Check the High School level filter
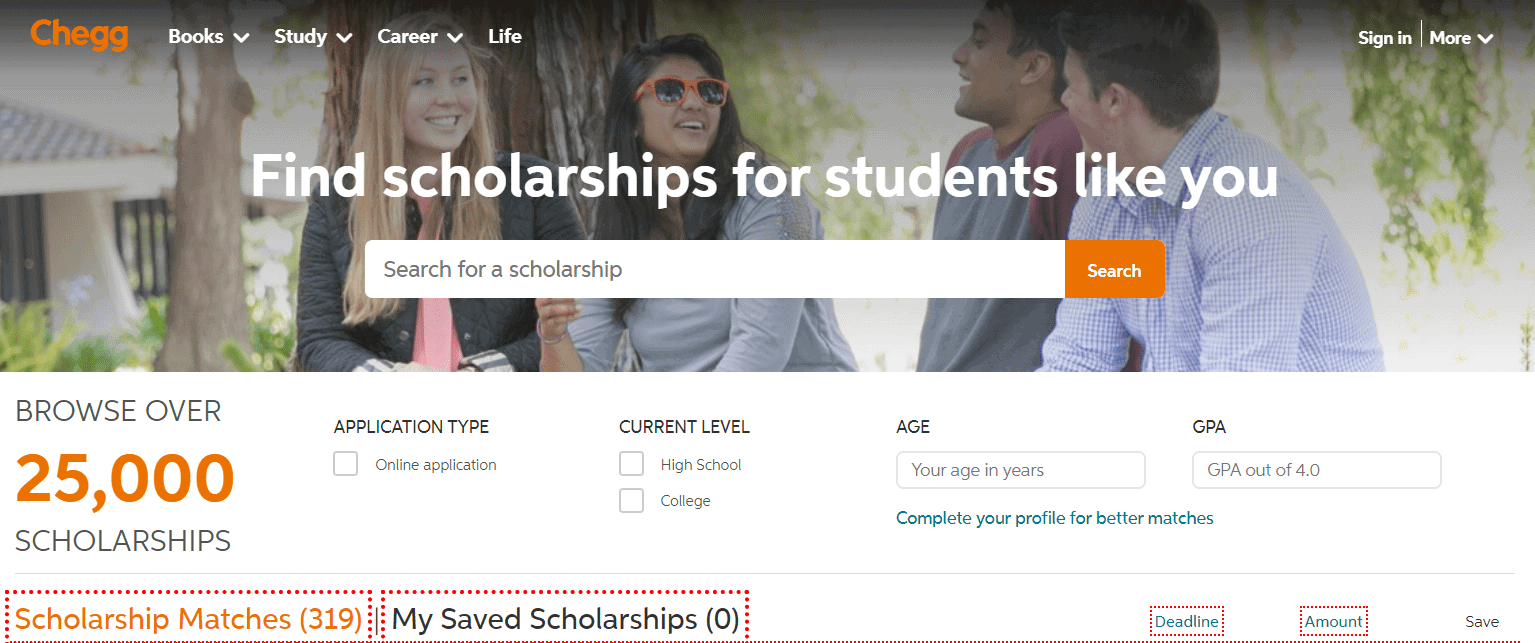 (631, 463)
